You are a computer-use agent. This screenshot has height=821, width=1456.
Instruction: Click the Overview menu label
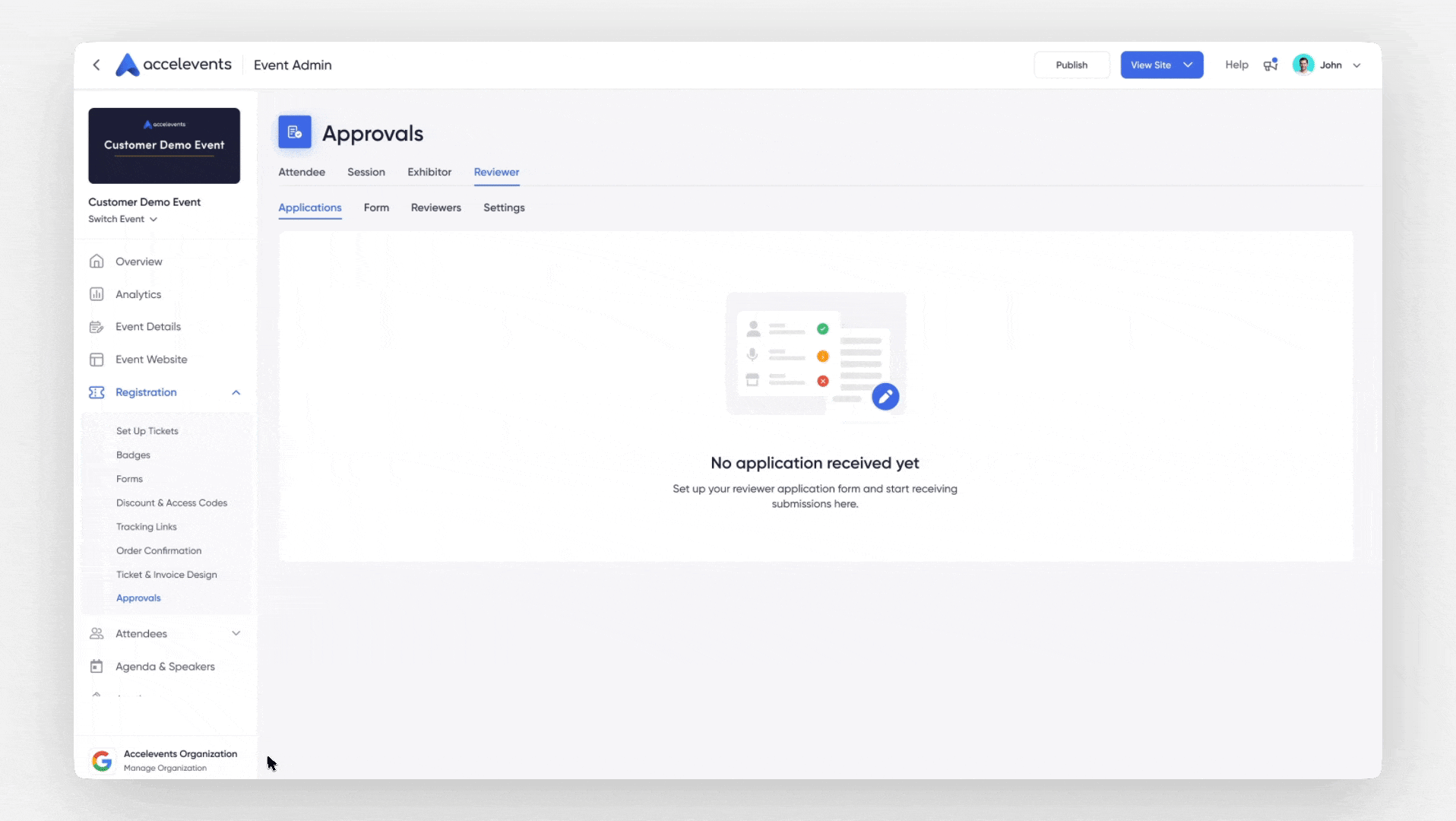(139, 262)
